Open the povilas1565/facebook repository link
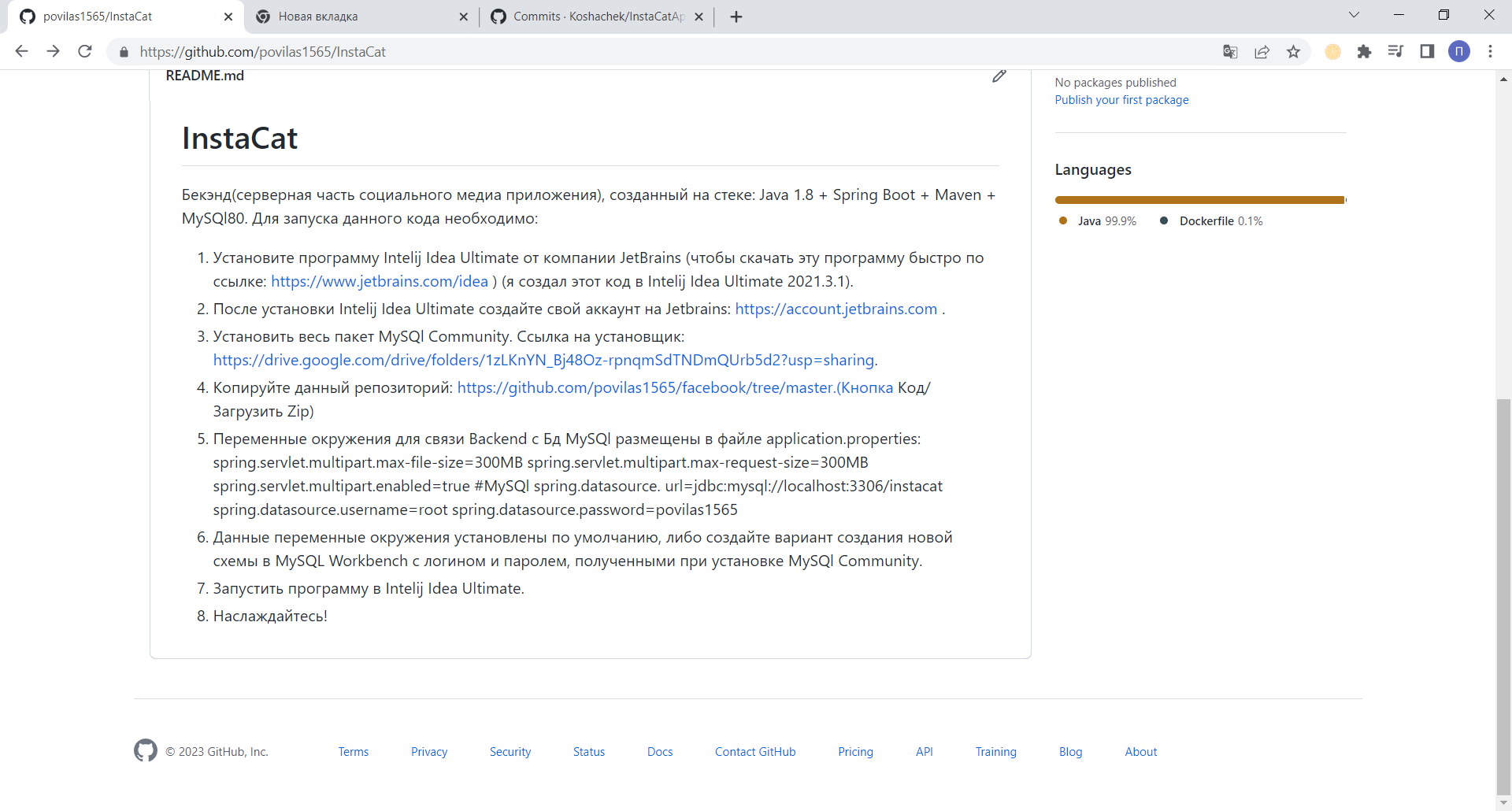The image size is (1512, 811). tap(675, 387)
